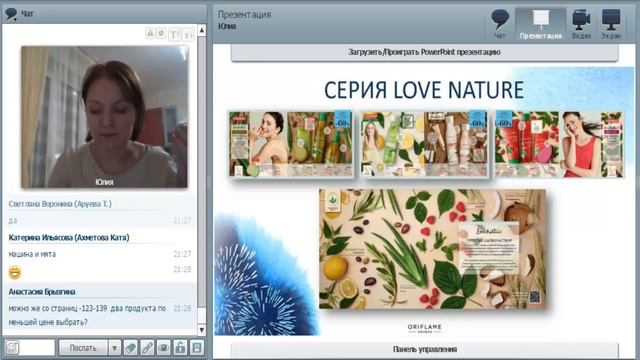Open the emoticon picker beside input field
Viewport: 640px width, 360px height.
coord(12,348)
